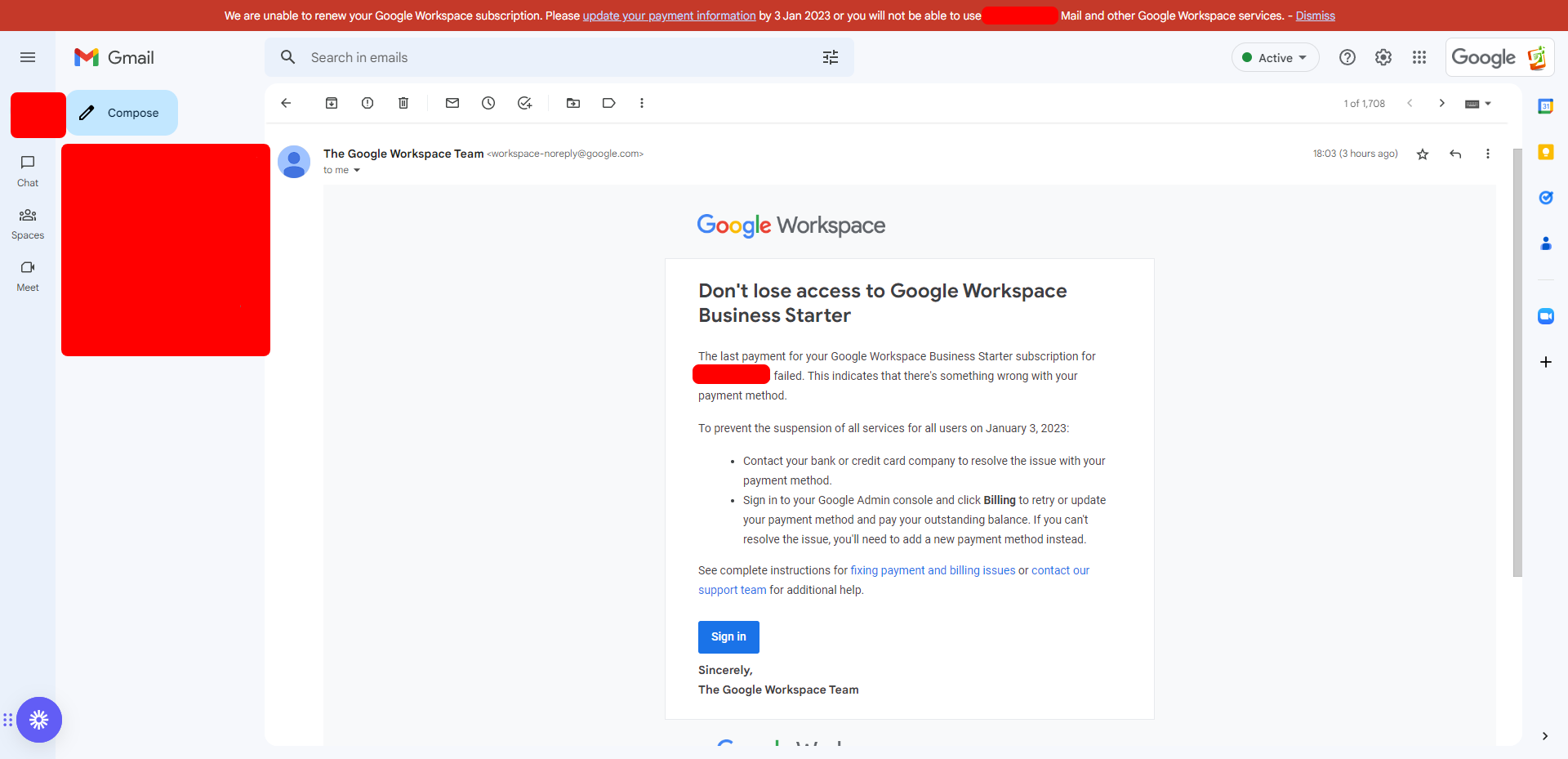Open the Spaces section
This screenshot has height=759, width=1568.
coord(28,224)
